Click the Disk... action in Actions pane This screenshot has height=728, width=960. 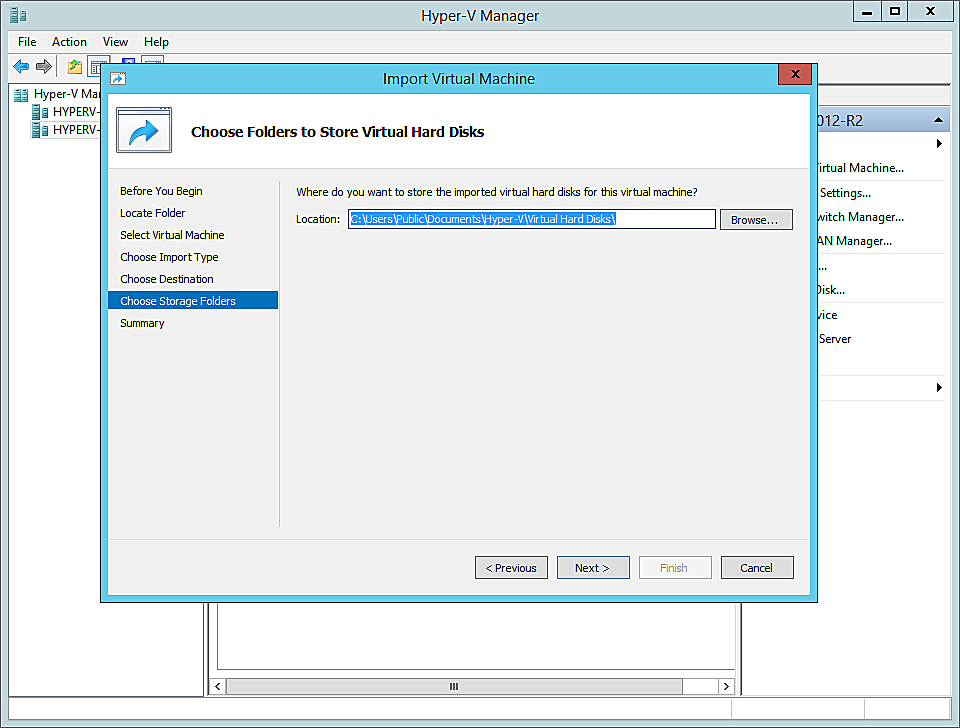pyautogui.click(x=831, y=290)
